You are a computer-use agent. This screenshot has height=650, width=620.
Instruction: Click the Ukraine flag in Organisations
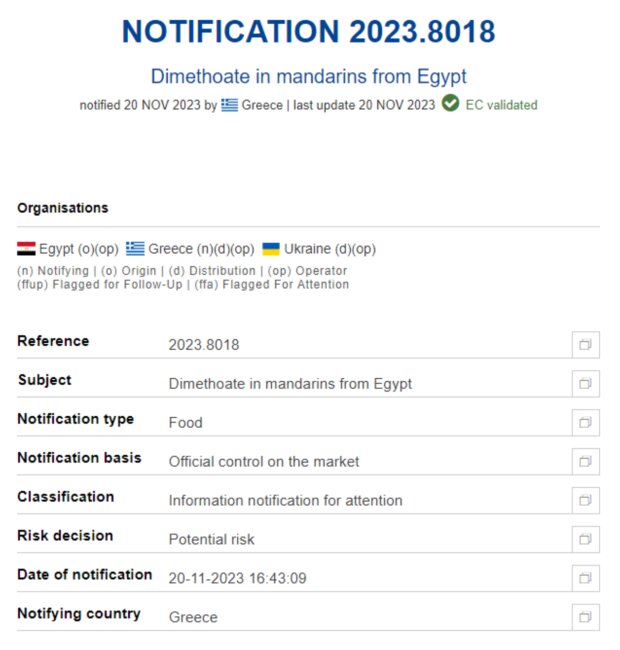click(271, 249)
